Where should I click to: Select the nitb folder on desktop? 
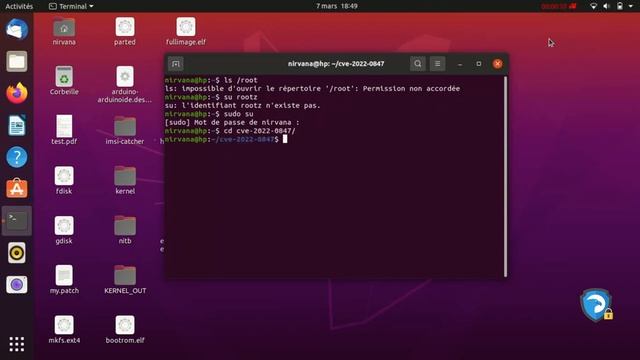(x=125, y=230)
